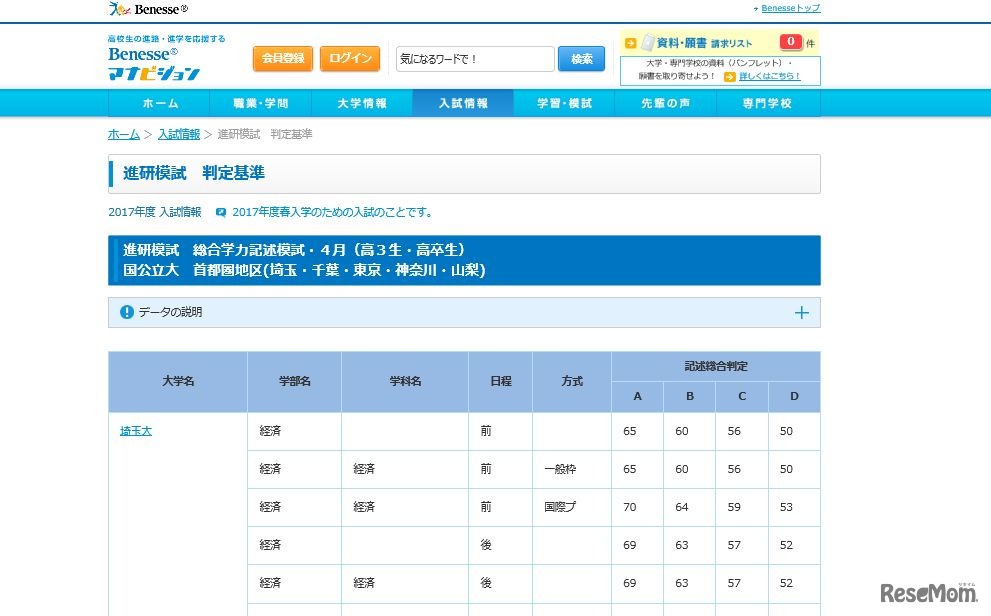This screenshot has height=616, width=991.
Task: Click the 2017年度 入試情報 label
Action: 155,212
